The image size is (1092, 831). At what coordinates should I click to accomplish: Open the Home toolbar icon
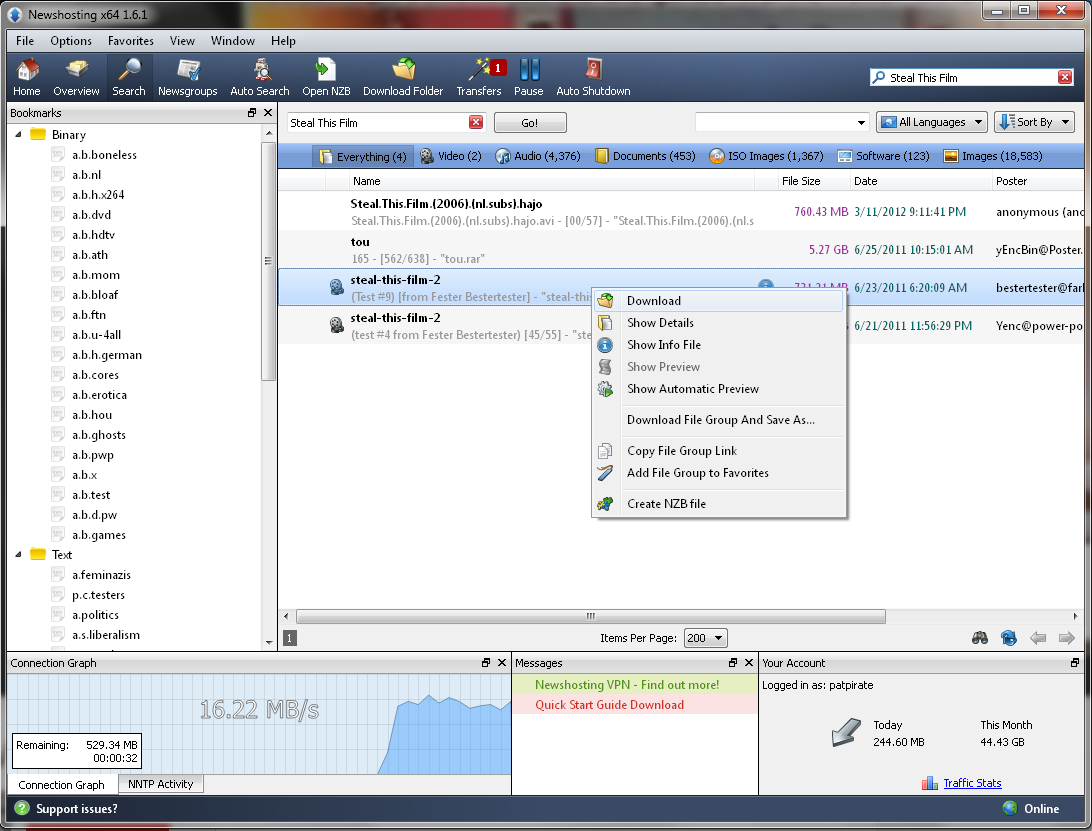point(26,77)
